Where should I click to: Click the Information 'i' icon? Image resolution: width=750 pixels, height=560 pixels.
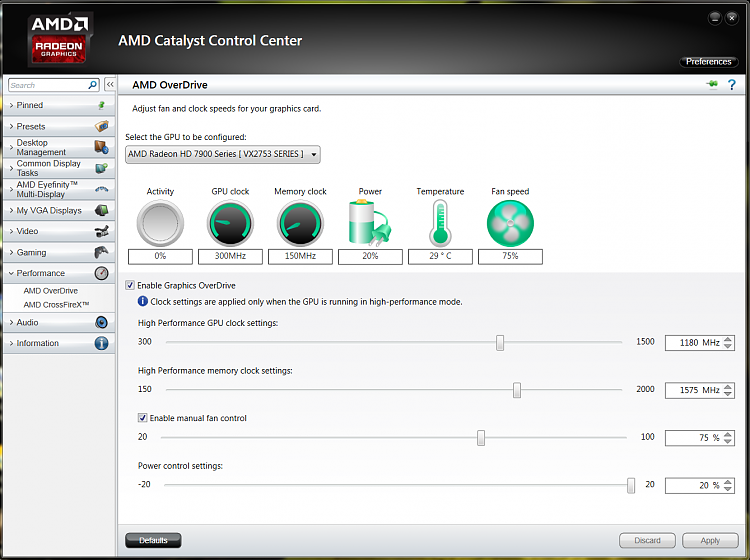(101, 343)
